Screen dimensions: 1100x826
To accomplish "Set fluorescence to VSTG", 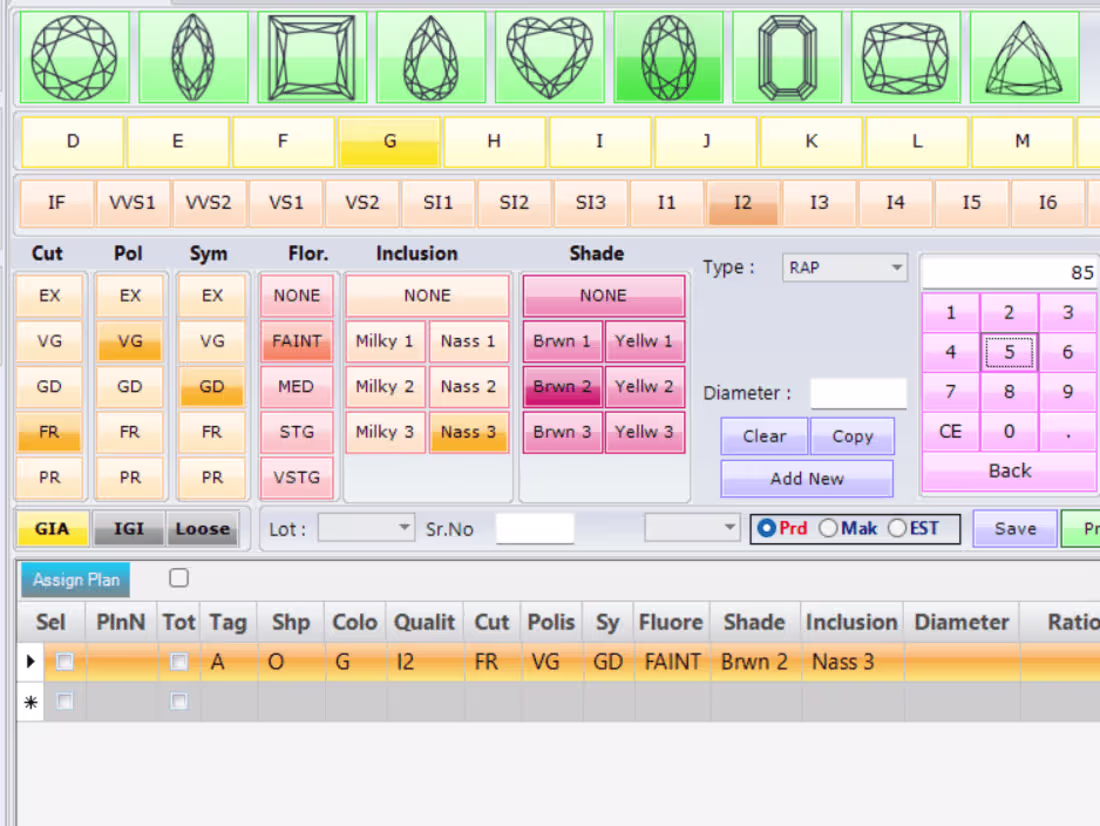I will (297, 477).
